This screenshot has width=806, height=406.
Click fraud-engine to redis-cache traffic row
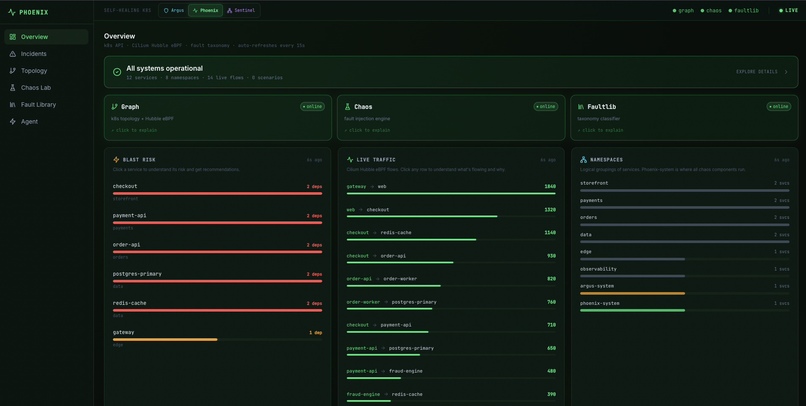click(451, 397)
